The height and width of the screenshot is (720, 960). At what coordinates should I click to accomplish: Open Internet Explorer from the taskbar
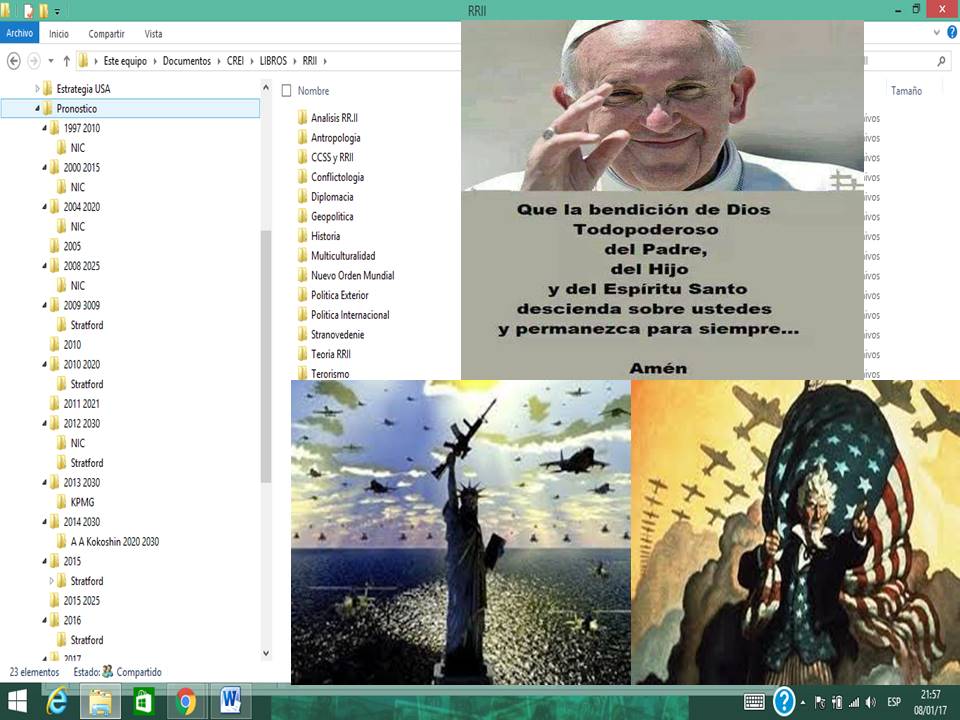tap(56, 702)
